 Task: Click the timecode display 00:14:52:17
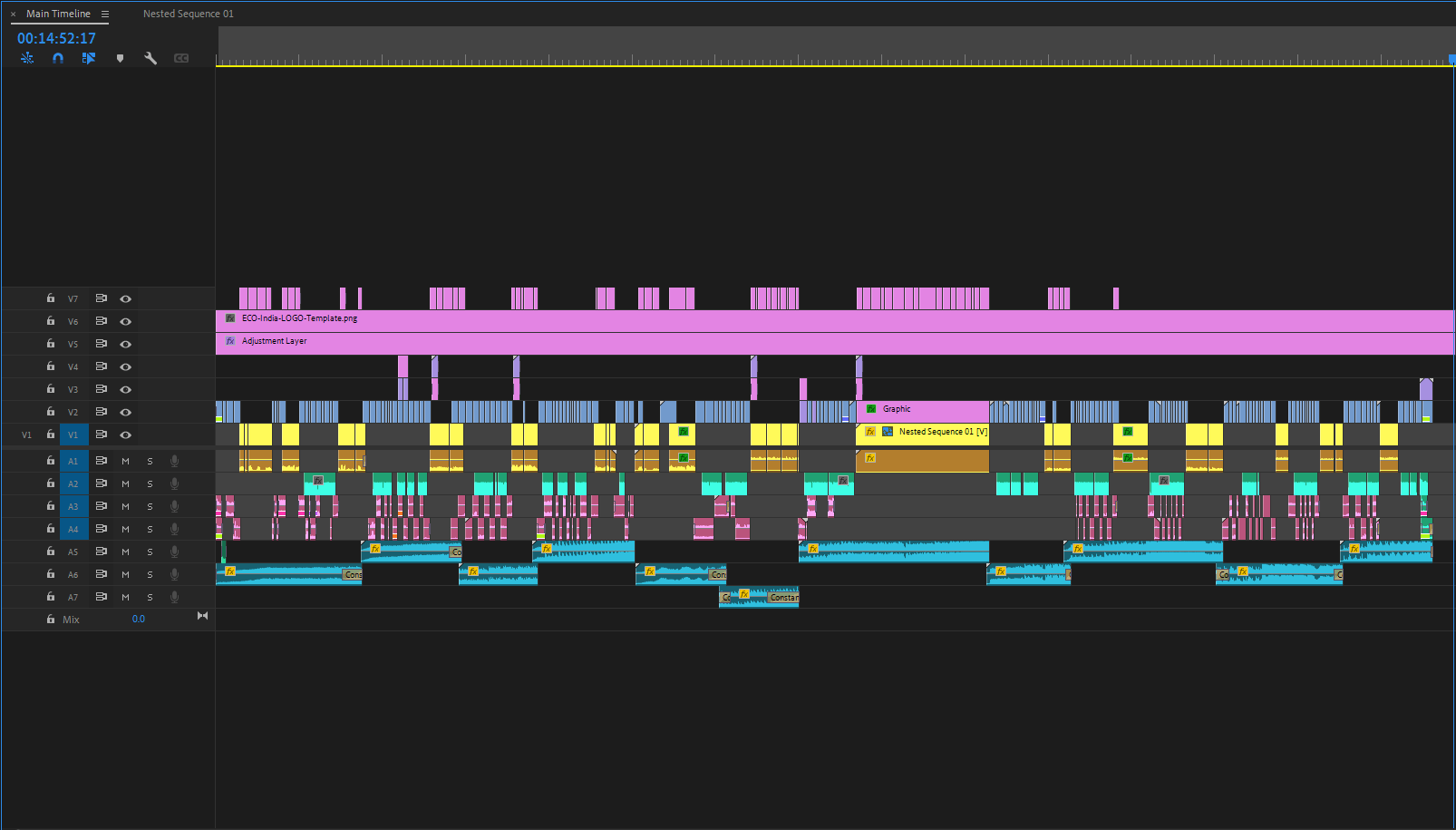click(55, 37)
